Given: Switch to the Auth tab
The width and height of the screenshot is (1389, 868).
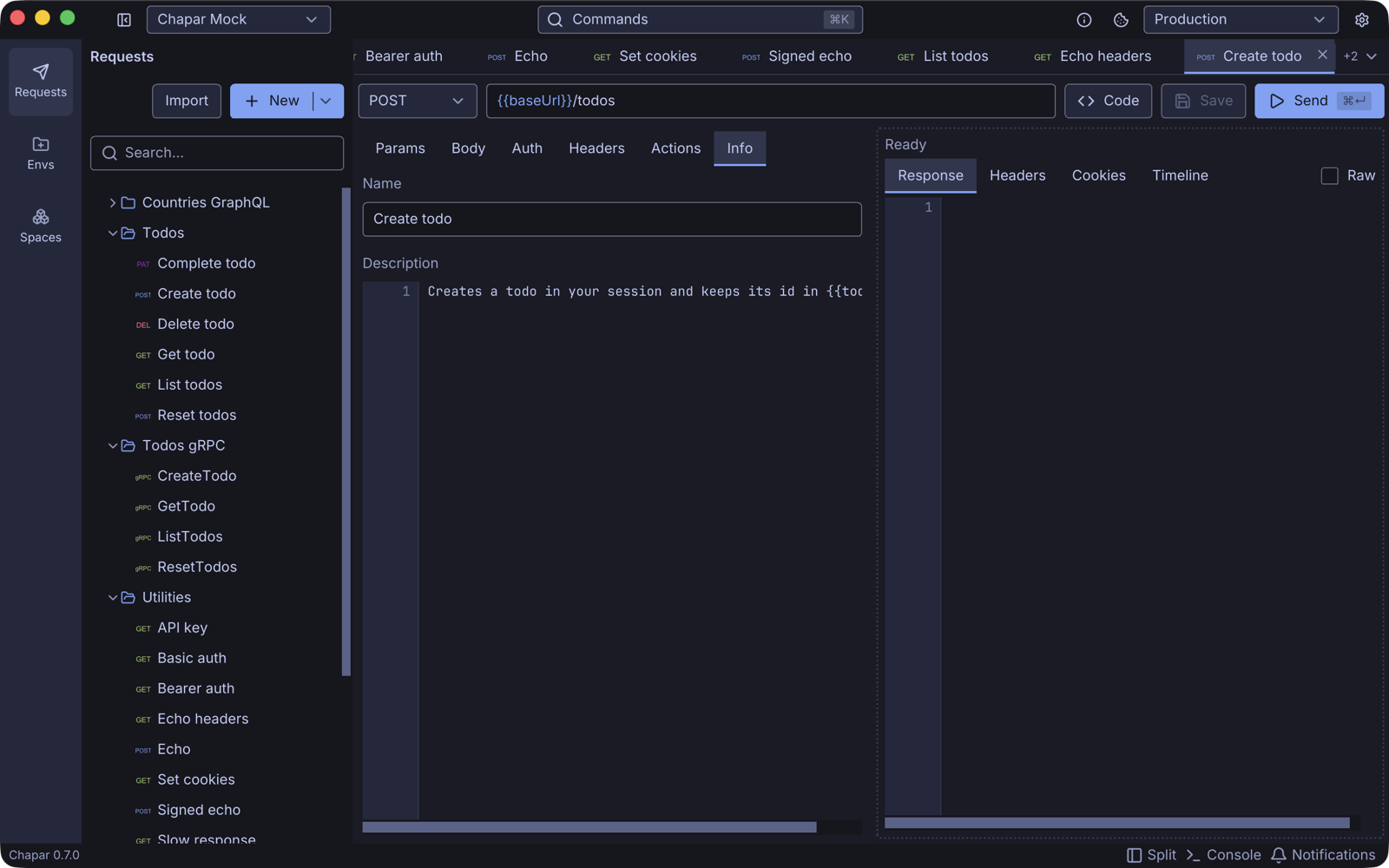Looking at the screenshot, I should 527,148.
